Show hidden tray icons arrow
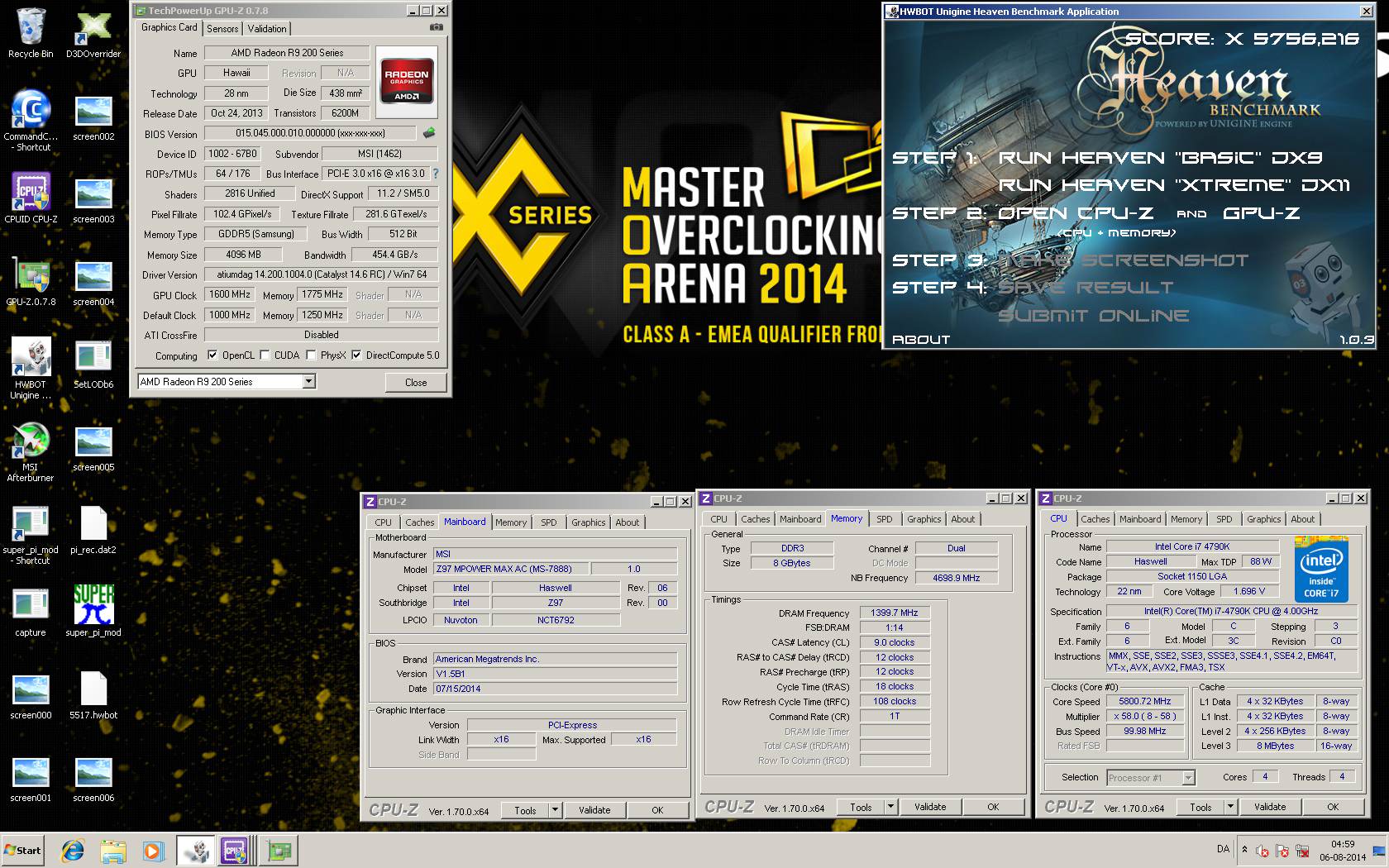This screenshot has height=868, width=1389. tap(1244, 849)
